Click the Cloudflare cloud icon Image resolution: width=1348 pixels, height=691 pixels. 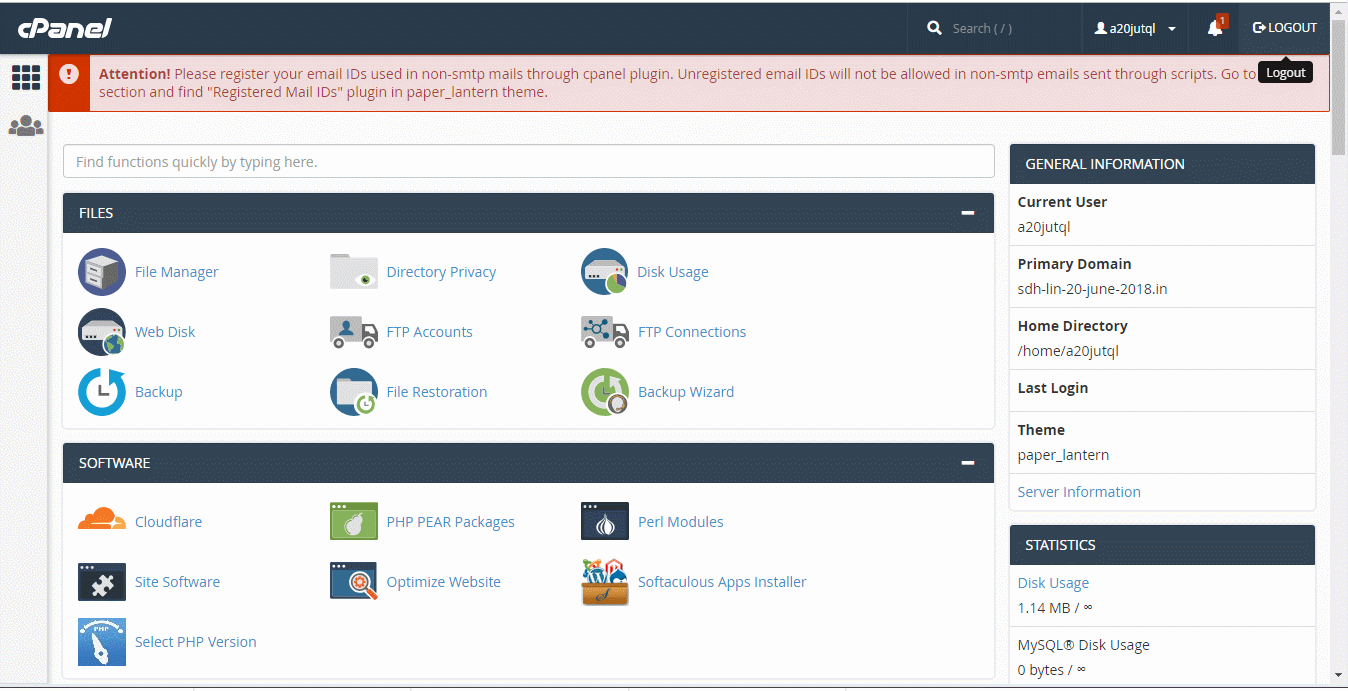point(102,520)
